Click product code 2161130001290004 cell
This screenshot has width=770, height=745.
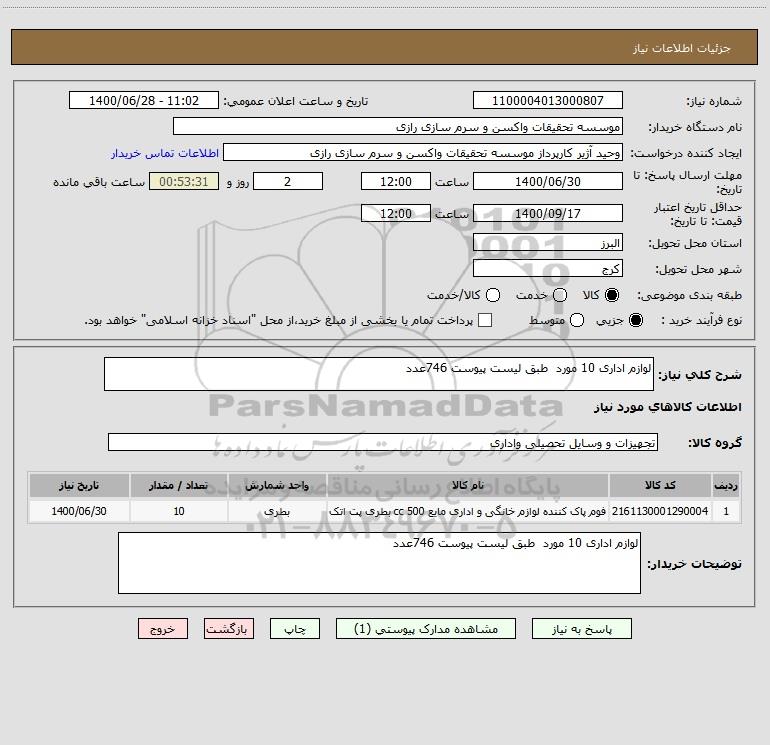click(660, 511)
